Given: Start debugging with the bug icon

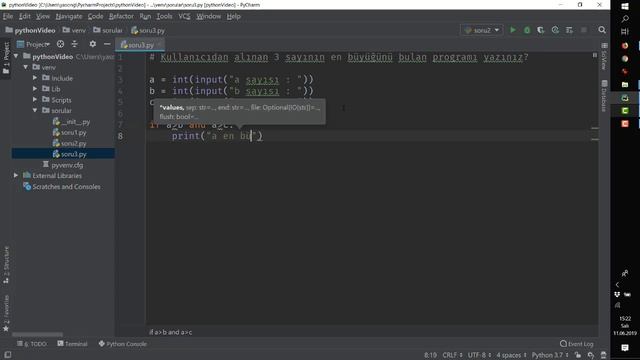Looking at the screenshot, I should (527, 30).
